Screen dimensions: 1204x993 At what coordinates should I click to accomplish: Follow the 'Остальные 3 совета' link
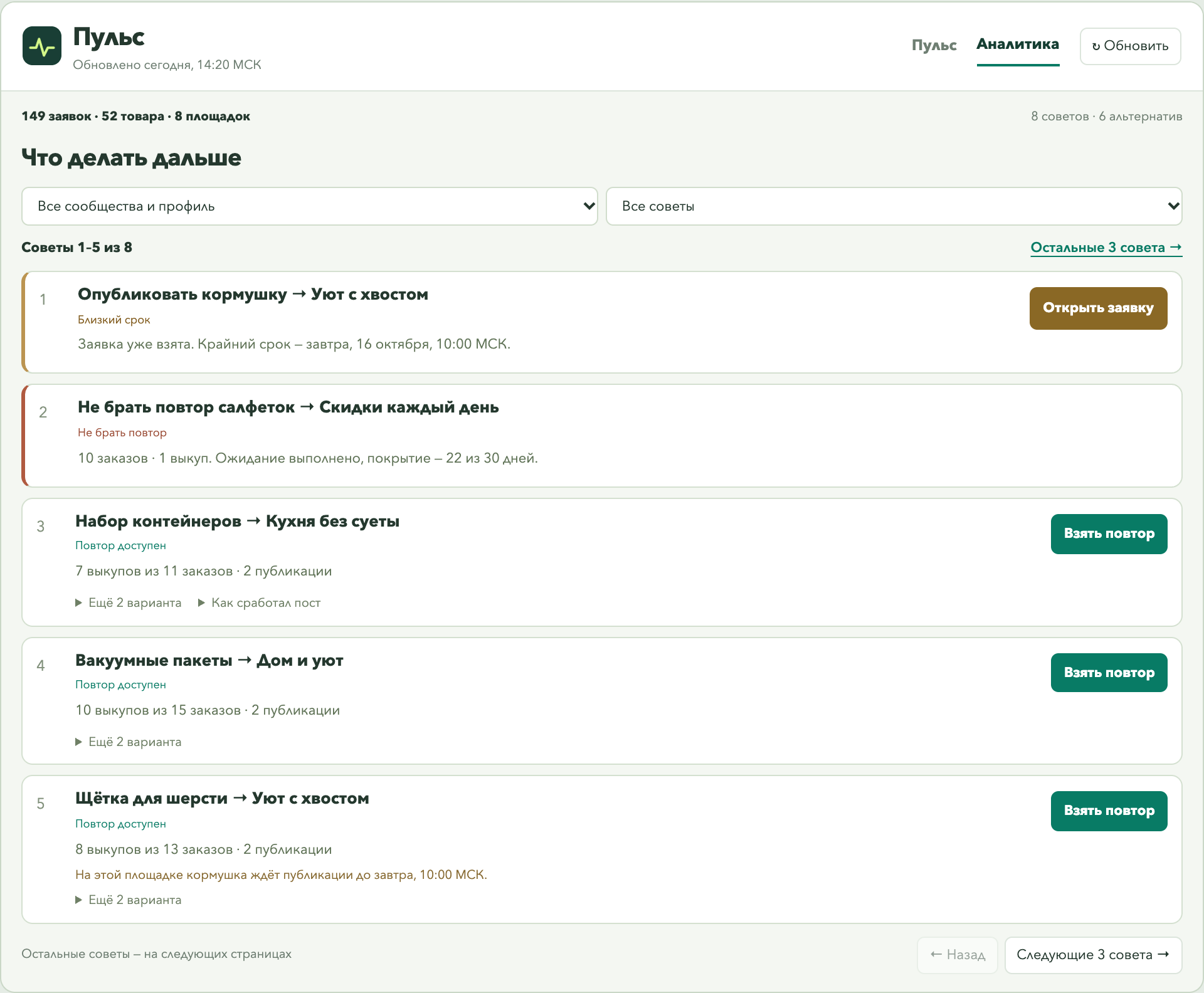point(1106,248)
